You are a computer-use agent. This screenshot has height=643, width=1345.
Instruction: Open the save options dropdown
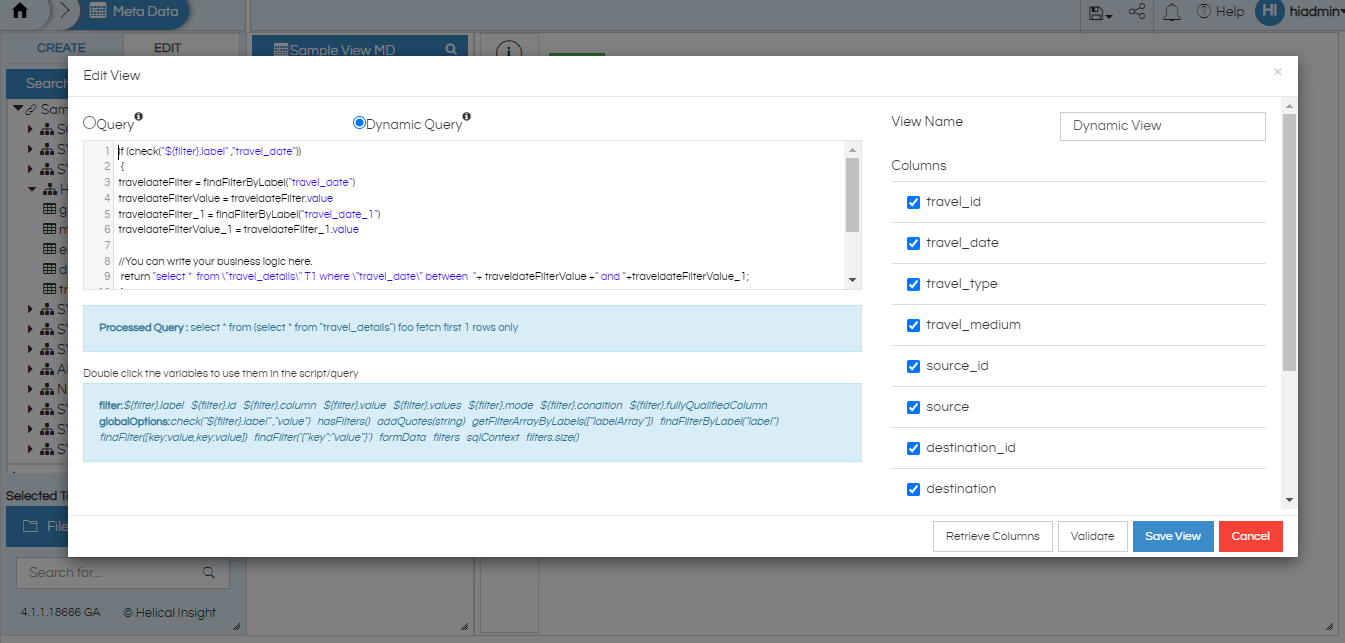(1100, 13)
